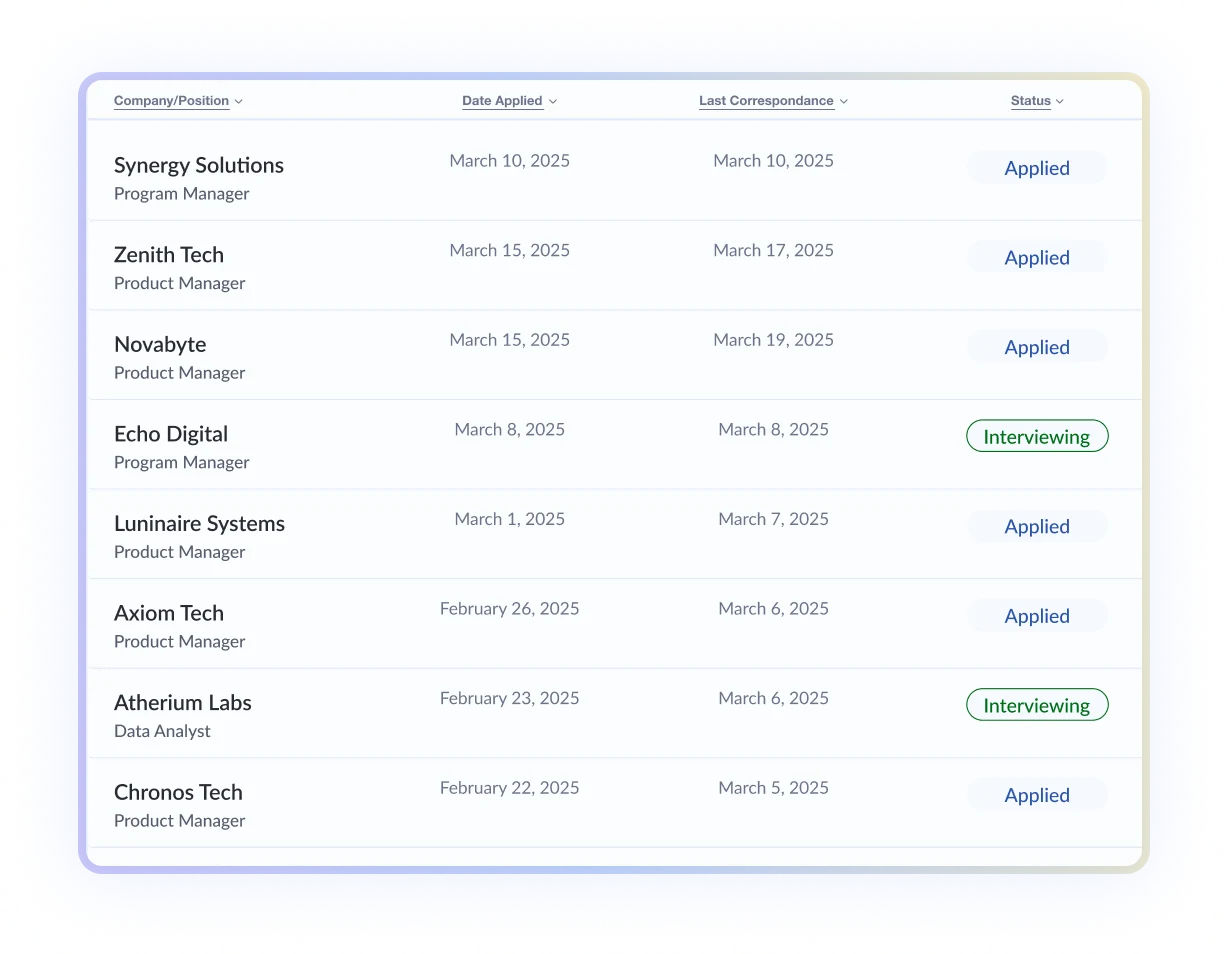
Task: Click Novabyte date applied March 15, 2025
Action: coord(510,340)
